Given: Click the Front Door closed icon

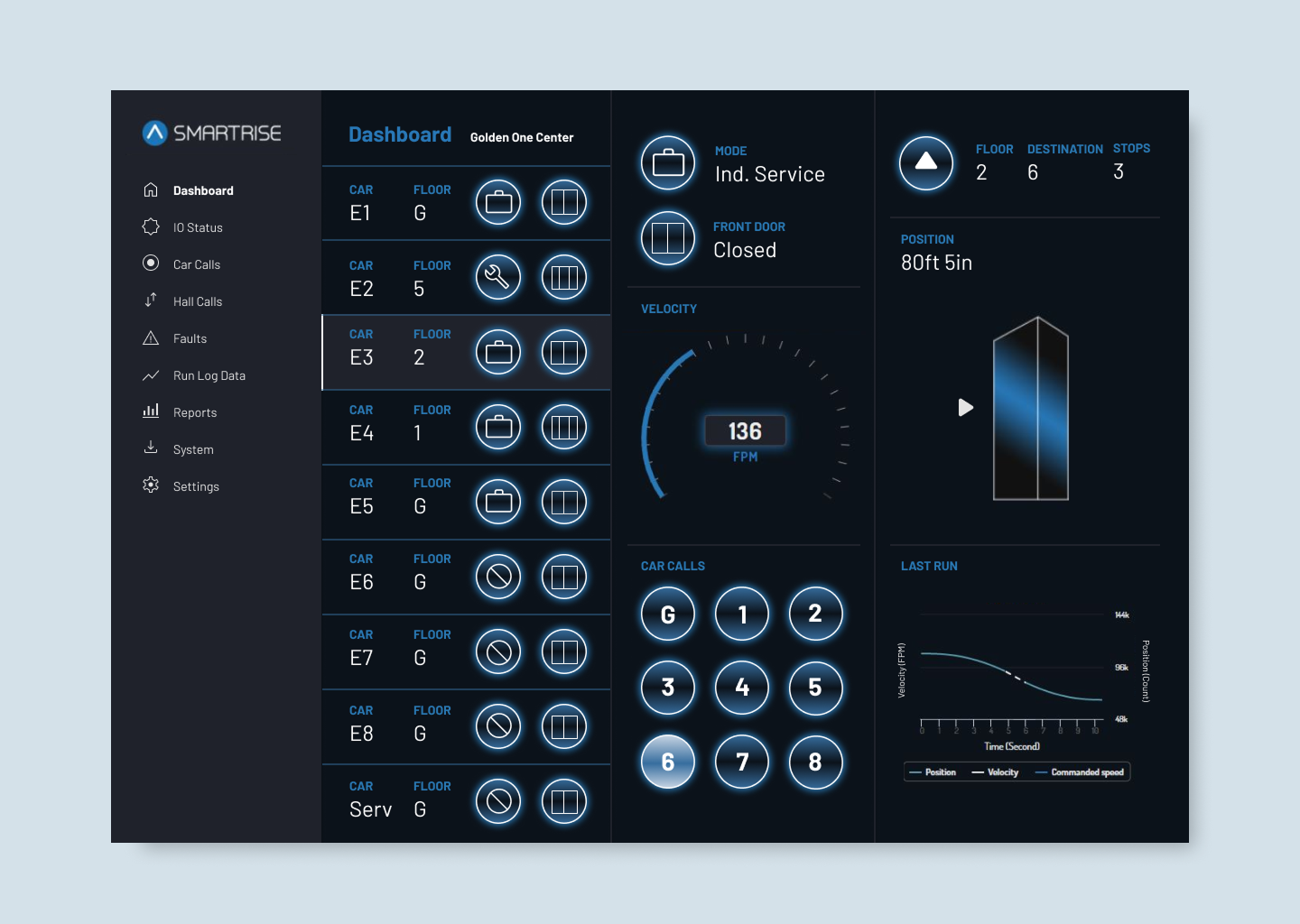Looking at the screenshot, I should click(668, 238).
